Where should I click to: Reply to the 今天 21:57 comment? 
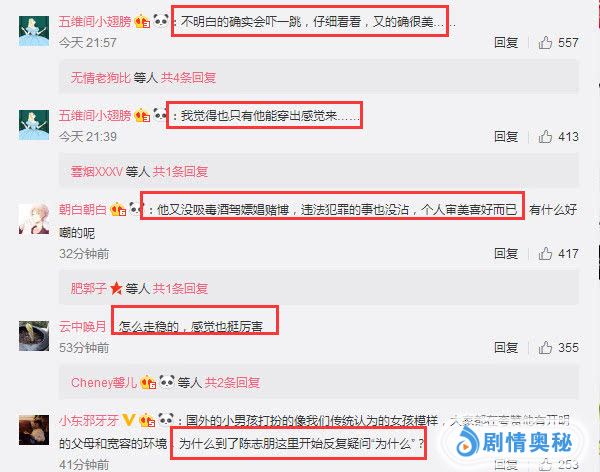[506, 42]
